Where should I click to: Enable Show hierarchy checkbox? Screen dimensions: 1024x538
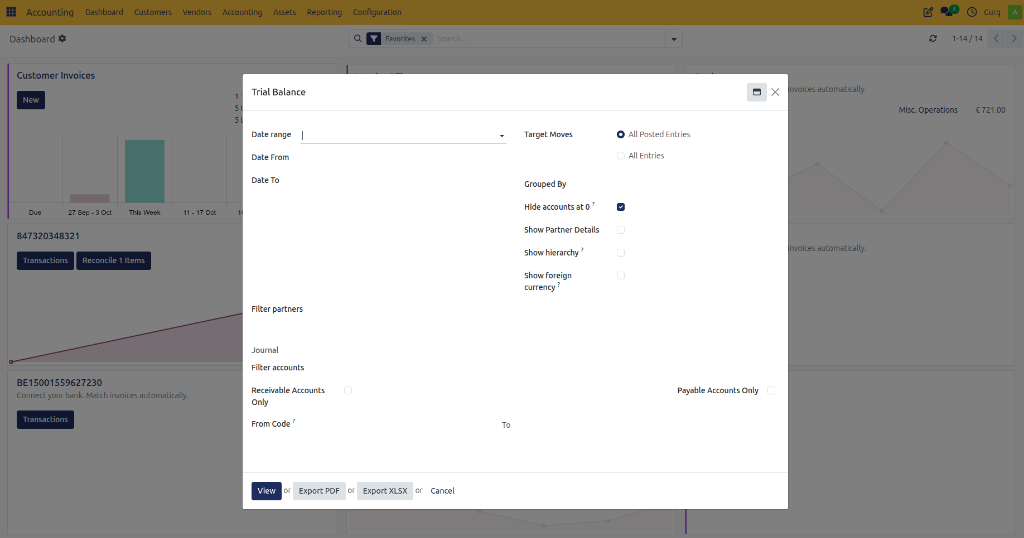point(620,253)
